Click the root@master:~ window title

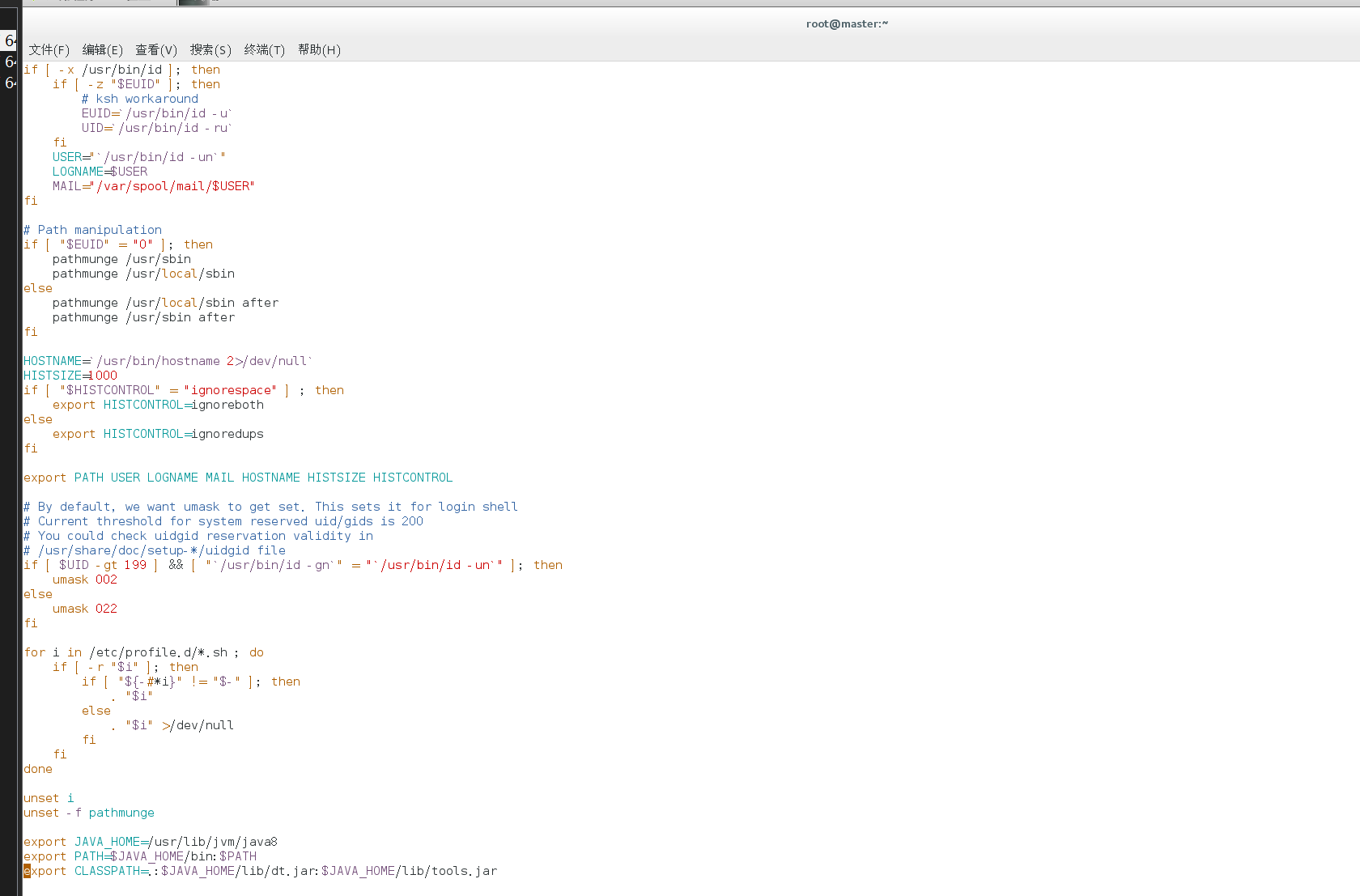[x=847, y=24]
